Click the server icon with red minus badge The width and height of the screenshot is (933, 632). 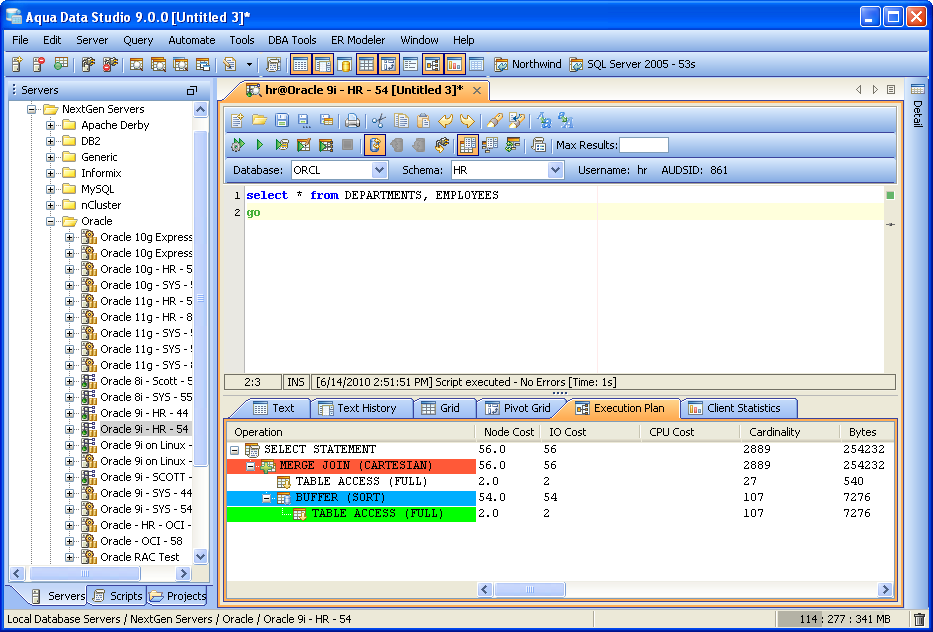coord(39,64)
